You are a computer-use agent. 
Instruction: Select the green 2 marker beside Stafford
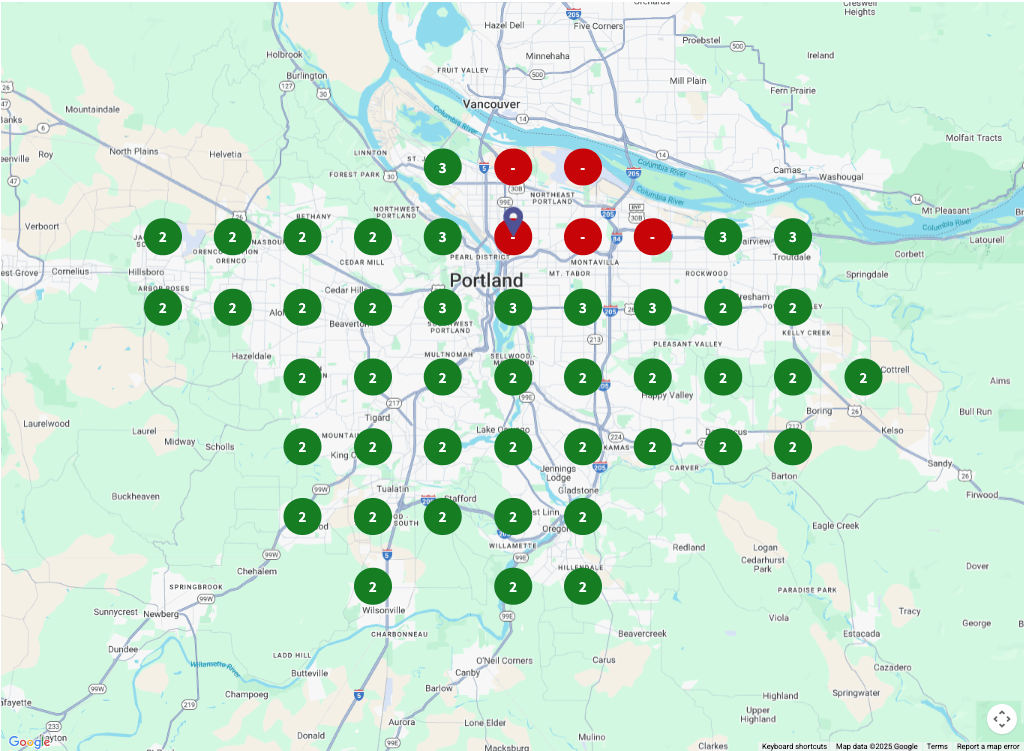click(443, 517)
